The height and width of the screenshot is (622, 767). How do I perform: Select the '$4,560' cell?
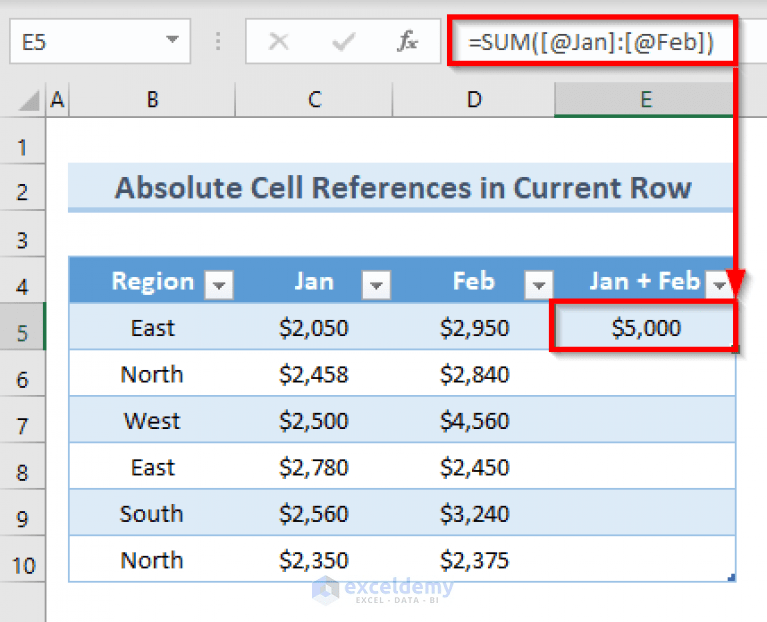click(x=474, y=420)
